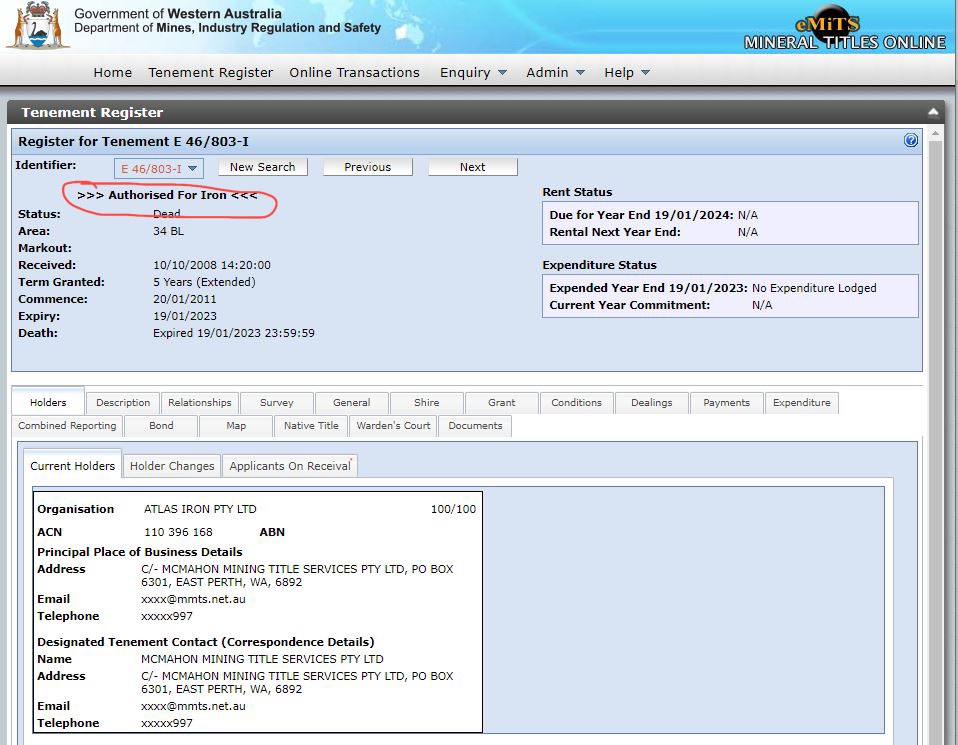Click the holder share 100/100
This screenshot has height=745, width=958.
(453, 509)
